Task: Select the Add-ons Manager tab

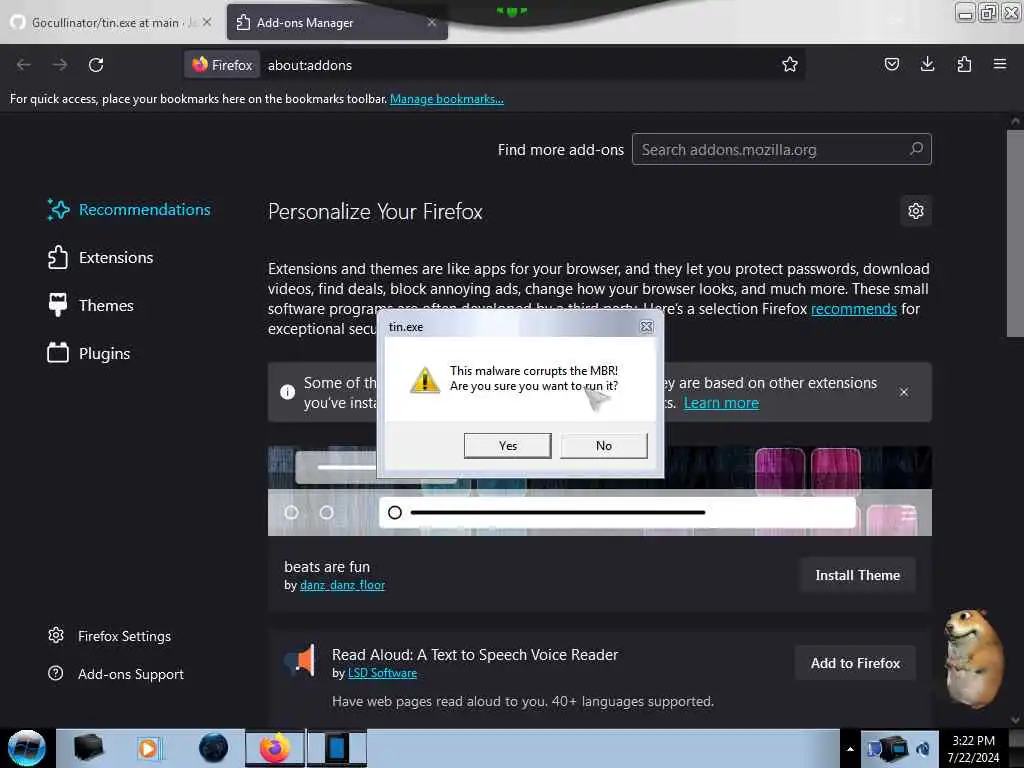Action: (x=337, y=23)
